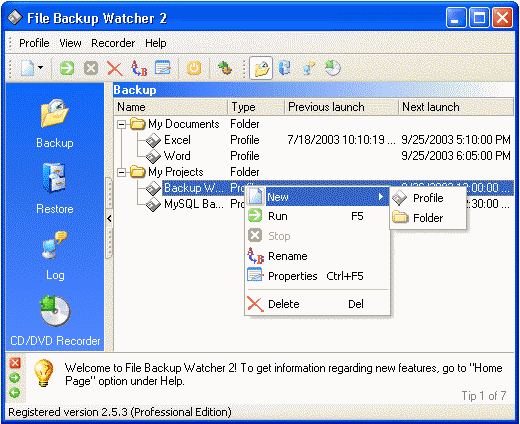Choose Run in the context menu
The width and height of the screenshot is (520, 424).
click(x=317, y=216)
